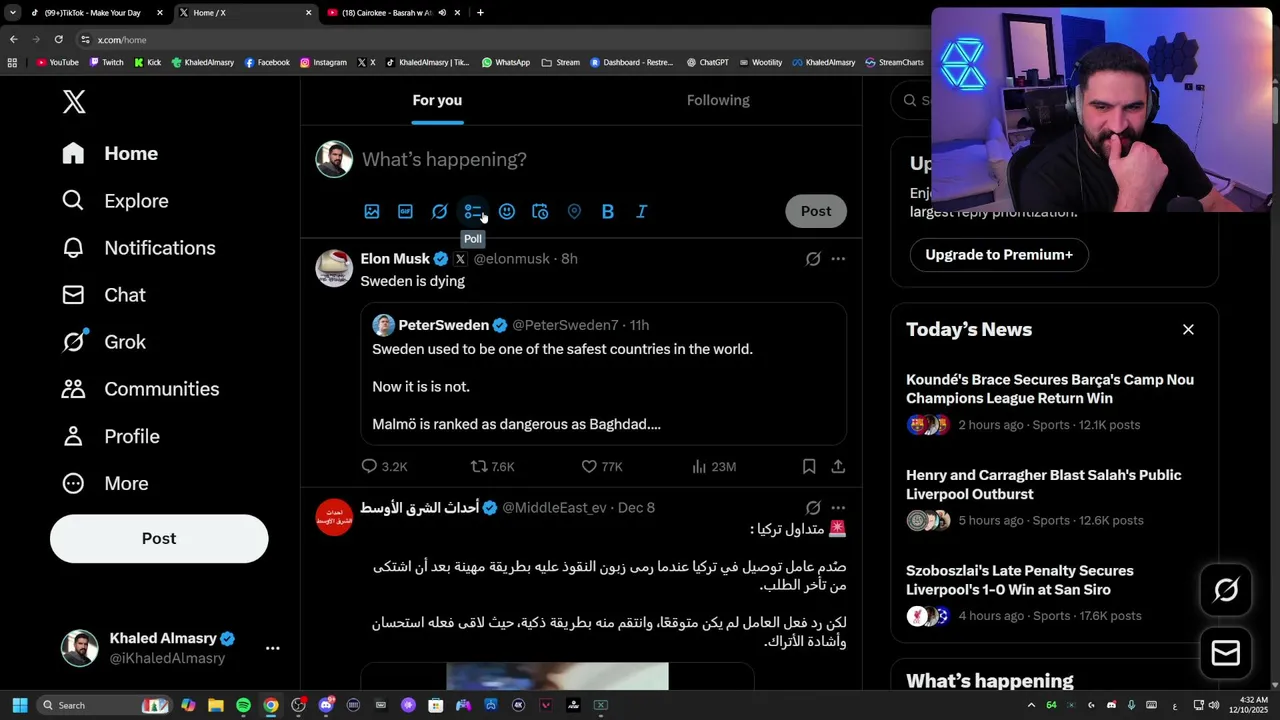Switch to the Following tab

pyautogui.click(x=718, y=100)
